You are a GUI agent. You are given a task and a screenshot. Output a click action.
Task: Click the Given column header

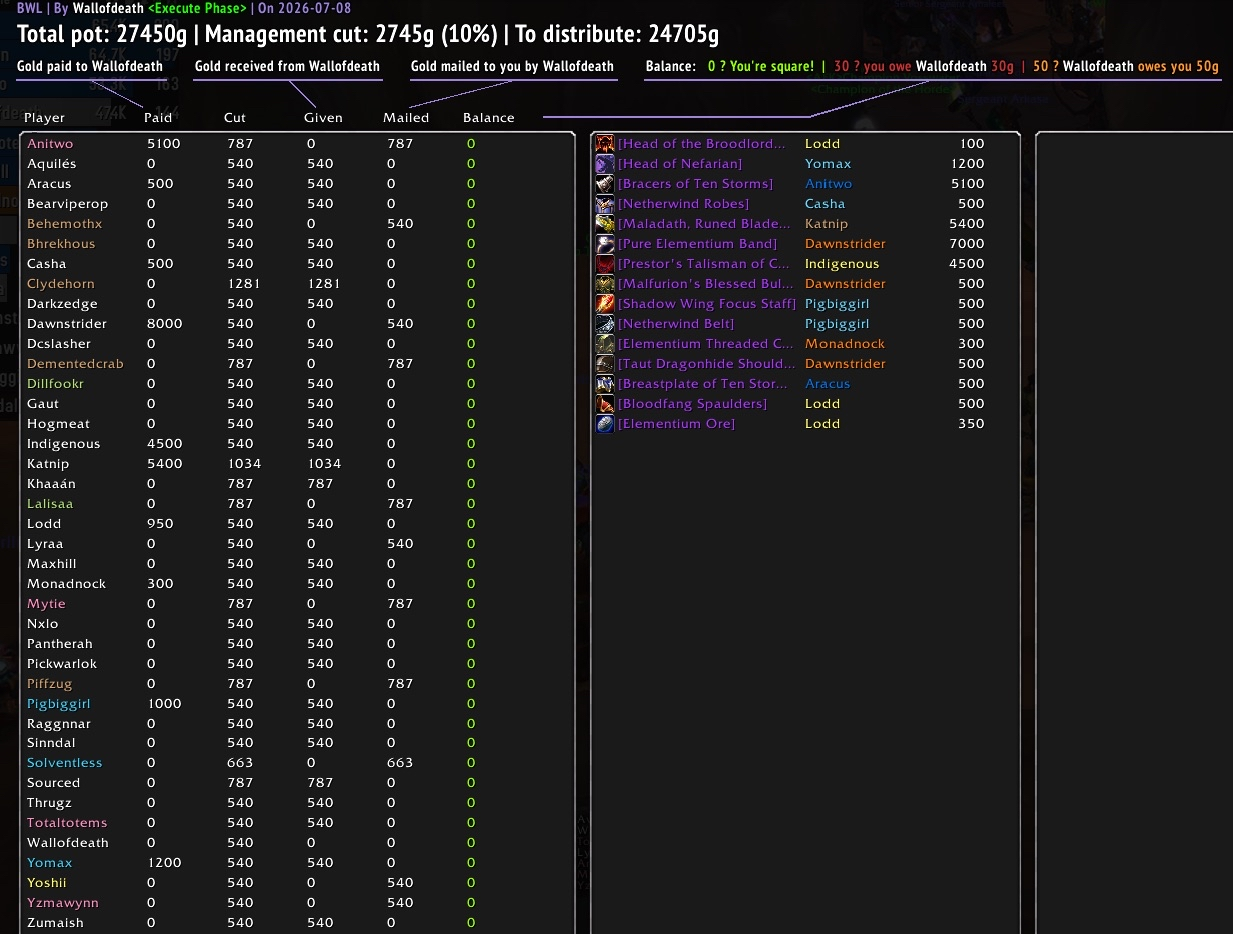tap(323, 118)
